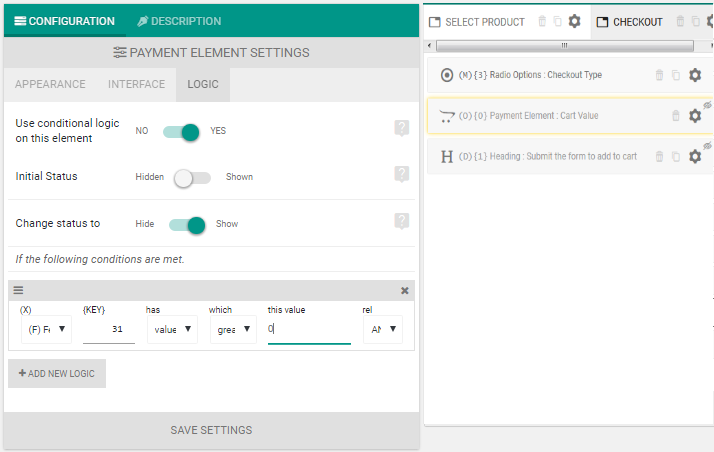Toggle the Initial Status hidden/shown switch
Image resolution: width=714 pixels, height=452 pixels.
click(x=192, y=178)
